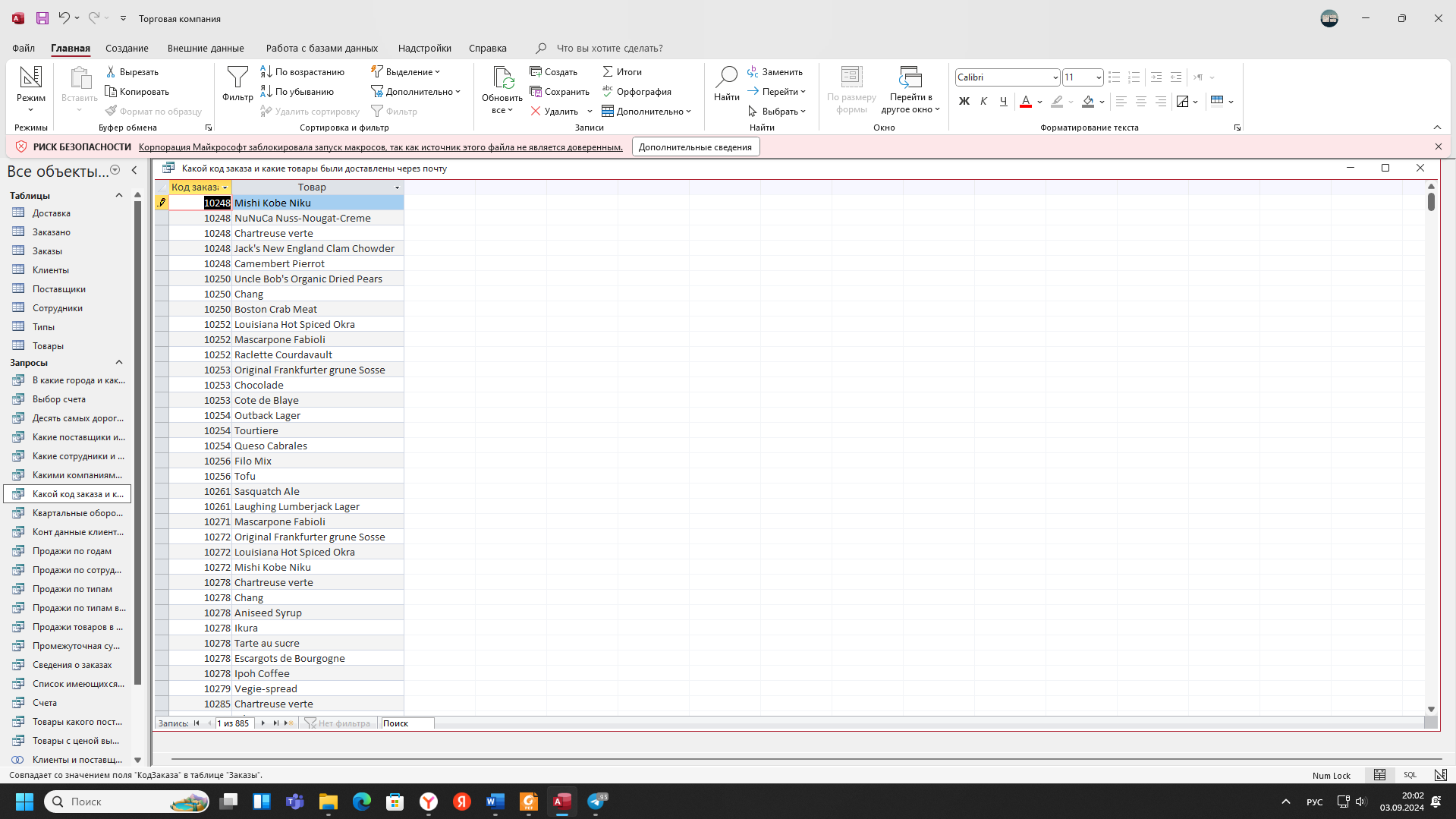Click Дополнительные сведения button
Screen dimensions: 1456x819
pos(695,147)
